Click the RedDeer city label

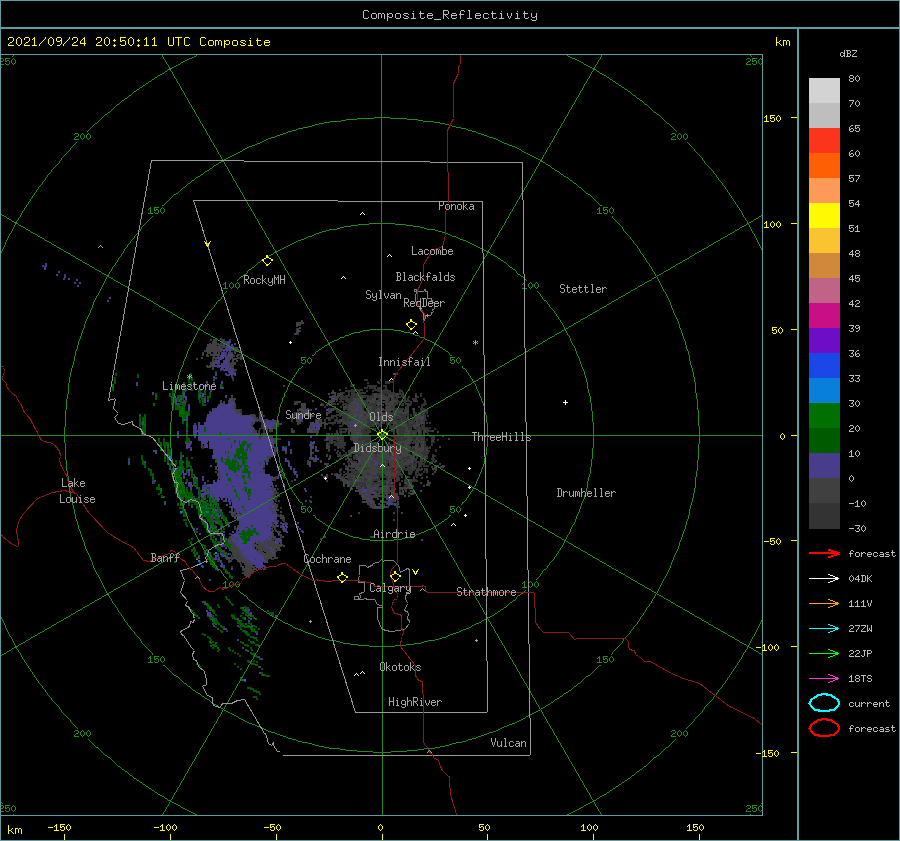(424, 303)
